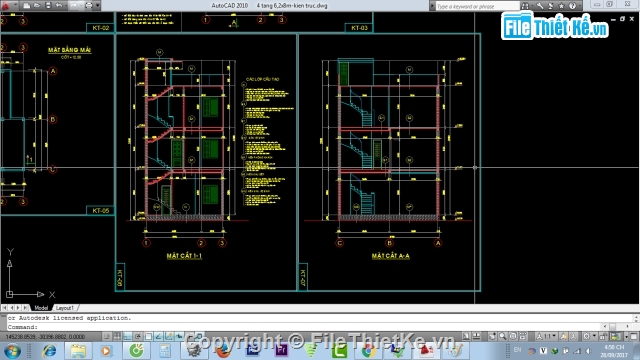This screenshot has width=640, height=360.
Task: Click the Redo arrow icon
Action: pyautogui.click(x=74, y=5)
